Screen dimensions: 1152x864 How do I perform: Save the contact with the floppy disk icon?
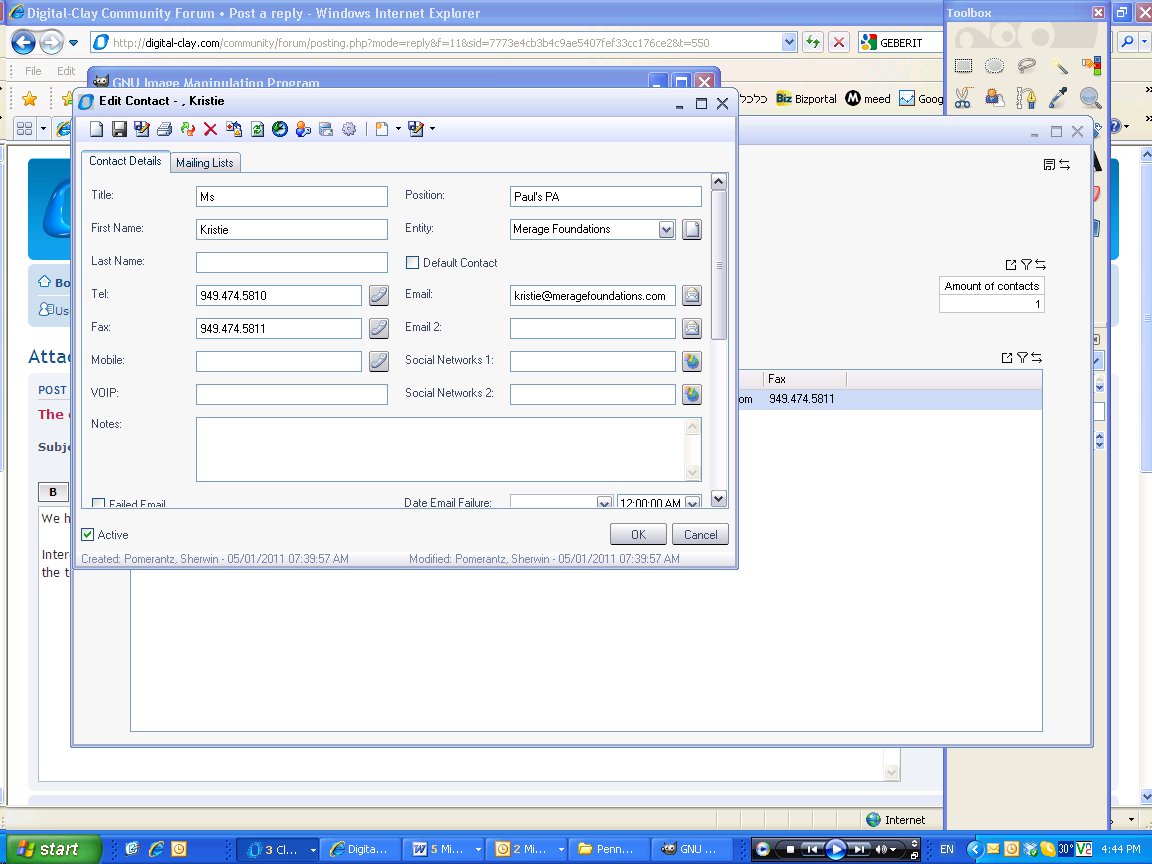pos(119,129)
